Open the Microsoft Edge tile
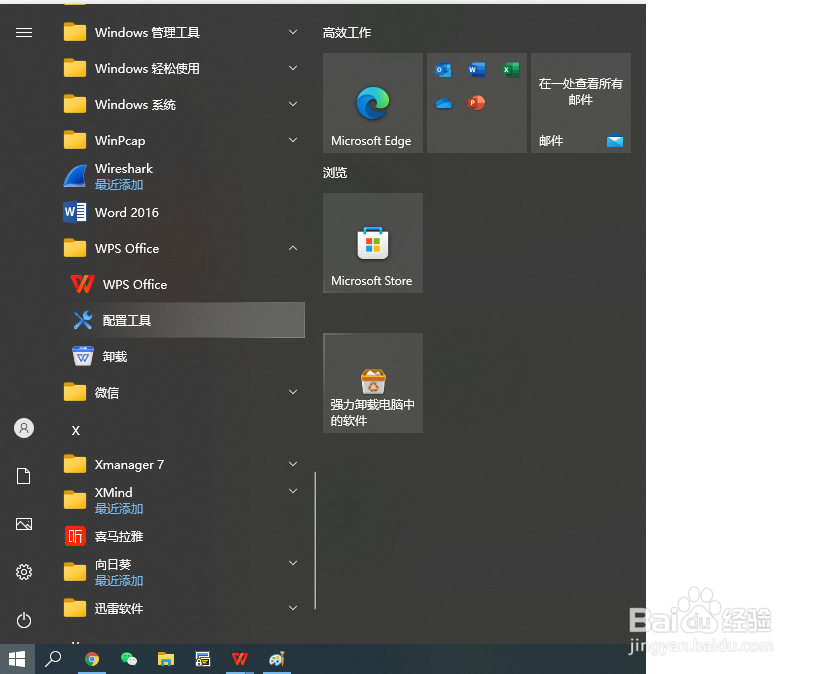819x674 pixels. (372, 103)
